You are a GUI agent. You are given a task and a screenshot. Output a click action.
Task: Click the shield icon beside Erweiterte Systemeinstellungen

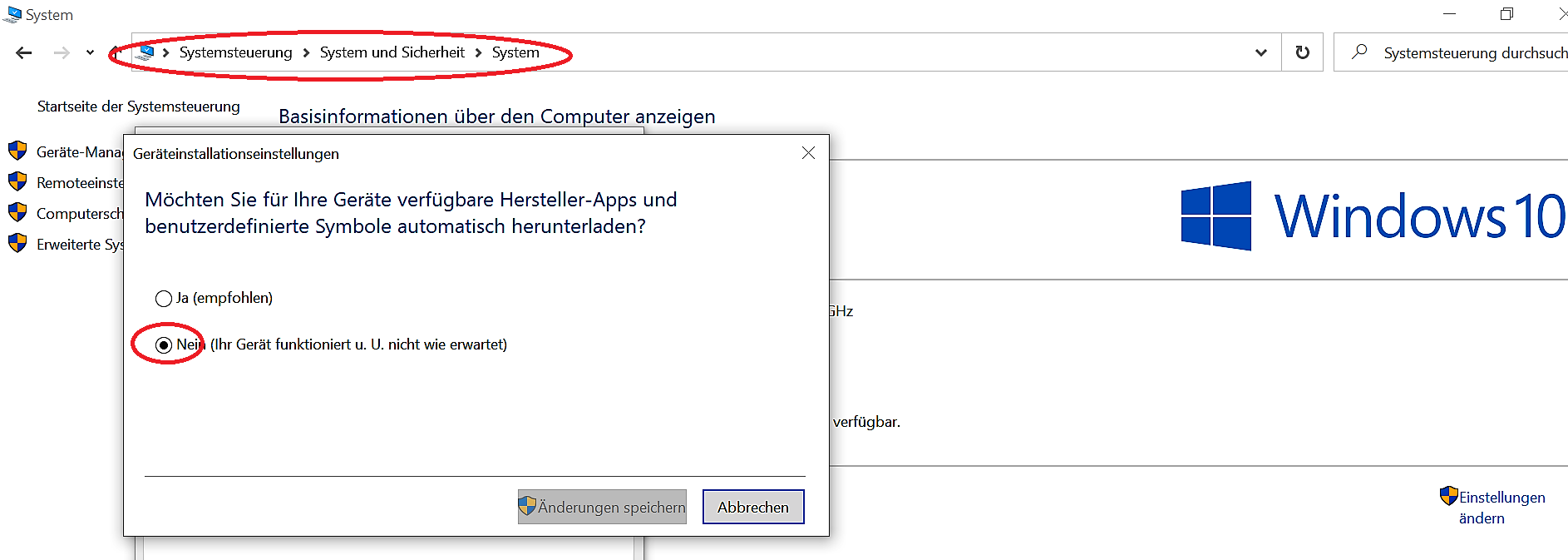(x=17, y=243)
